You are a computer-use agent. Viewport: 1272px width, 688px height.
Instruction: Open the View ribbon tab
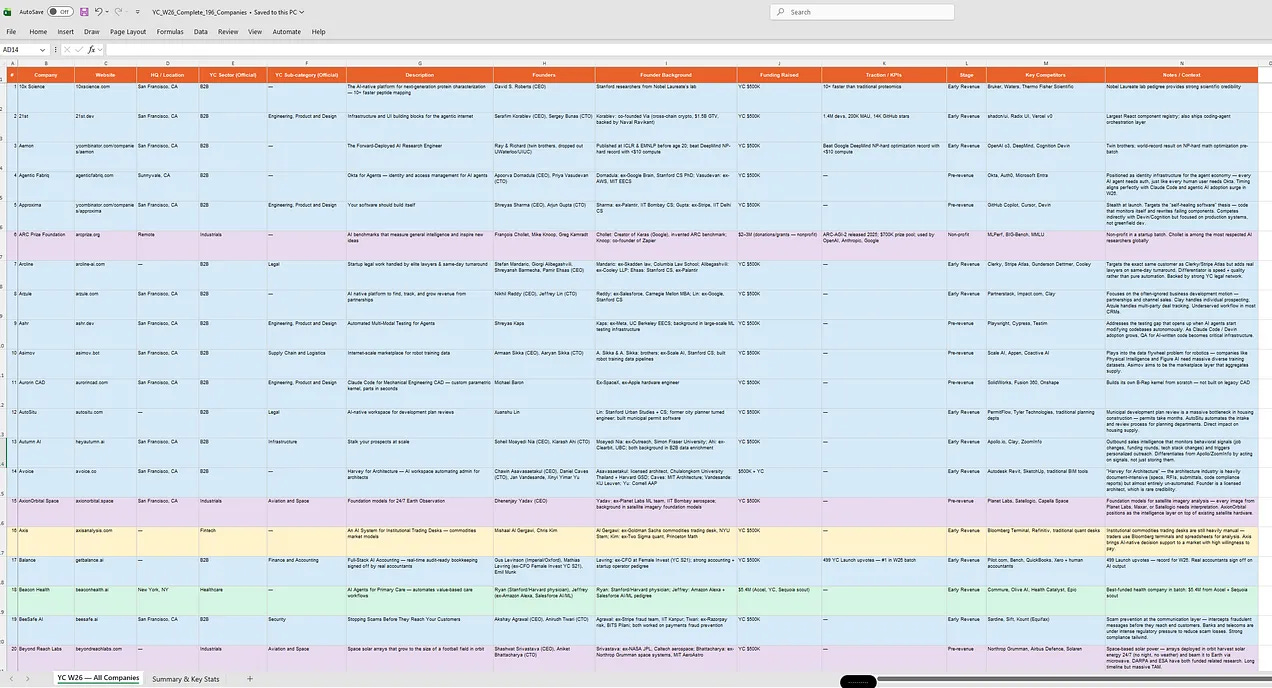[255, 32]
